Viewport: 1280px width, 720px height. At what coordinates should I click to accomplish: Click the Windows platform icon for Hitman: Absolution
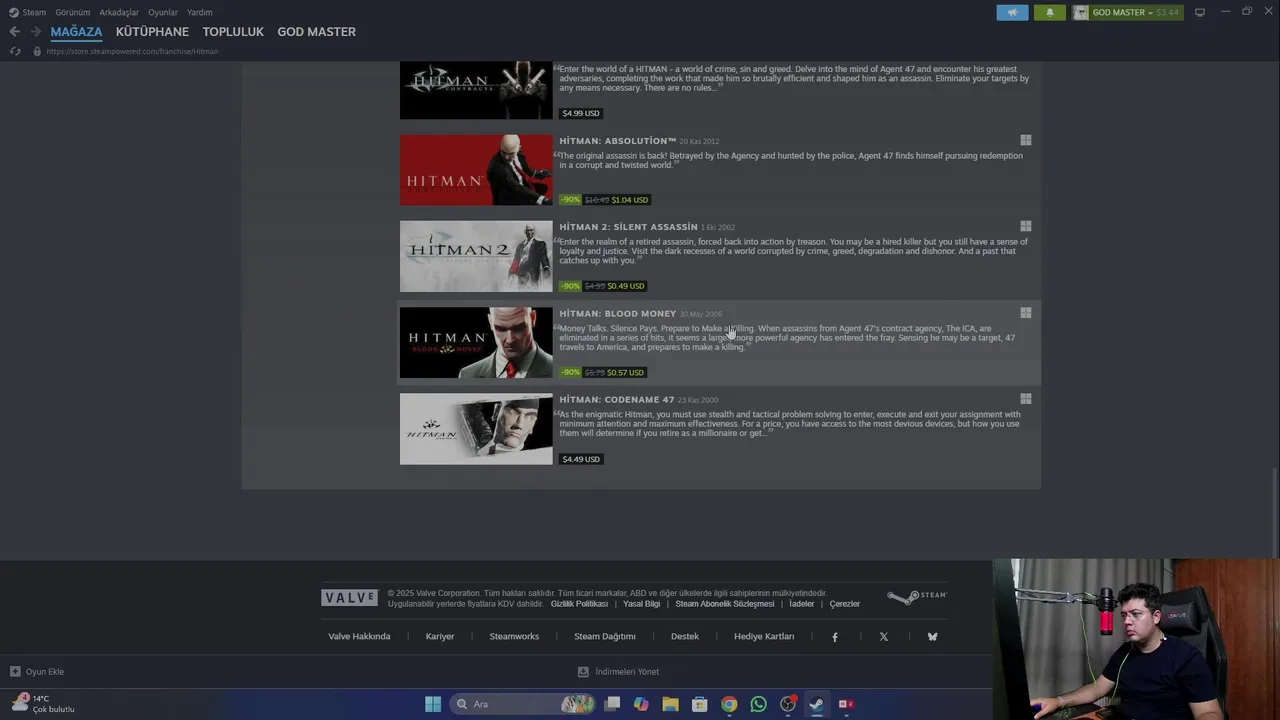click(1025, 140)
